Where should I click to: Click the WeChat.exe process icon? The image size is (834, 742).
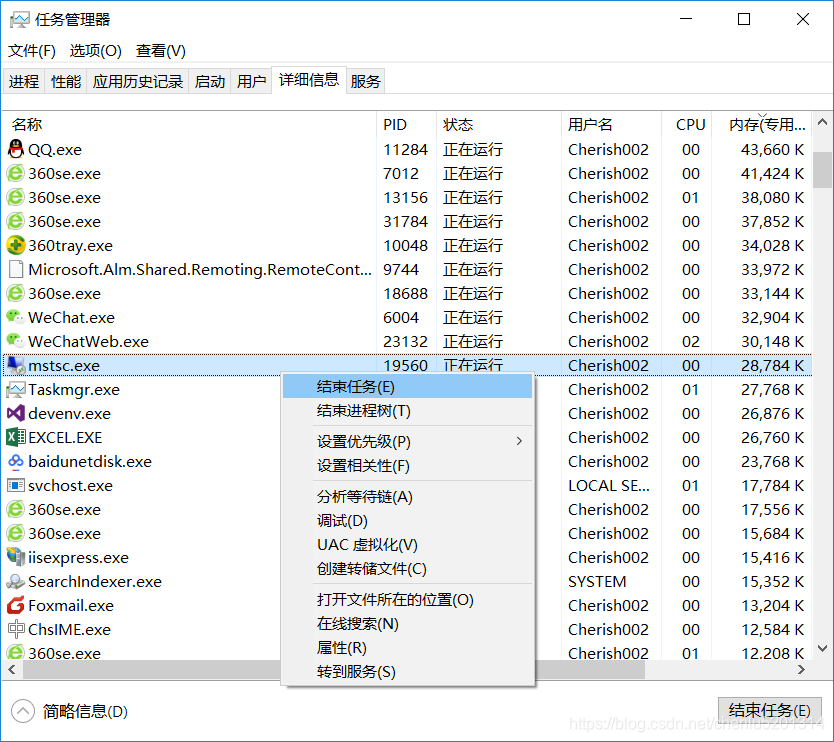(15, 317)
